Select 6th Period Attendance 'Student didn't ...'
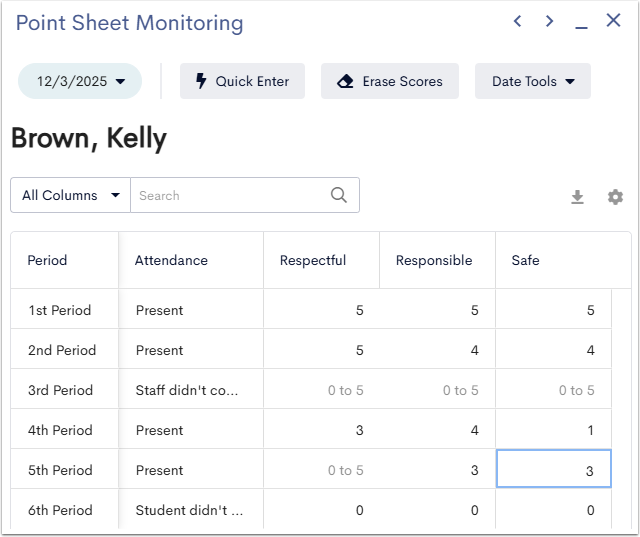The image size is (640, 537). pyautogui.click(x=191, y=510)
